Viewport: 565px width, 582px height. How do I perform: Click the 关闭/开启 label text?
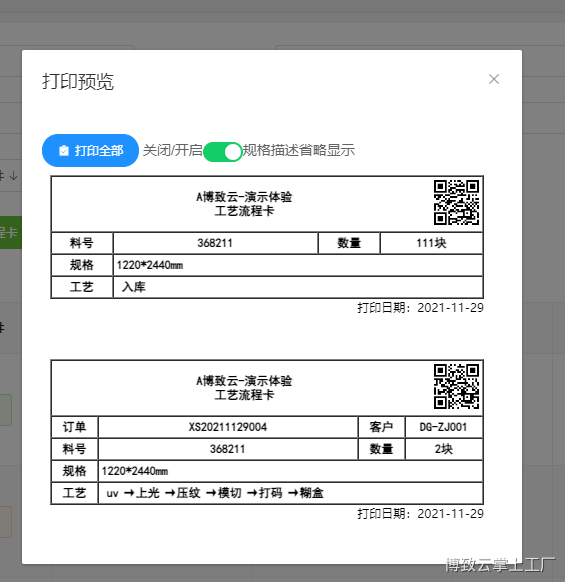click(x=173, y=150)
